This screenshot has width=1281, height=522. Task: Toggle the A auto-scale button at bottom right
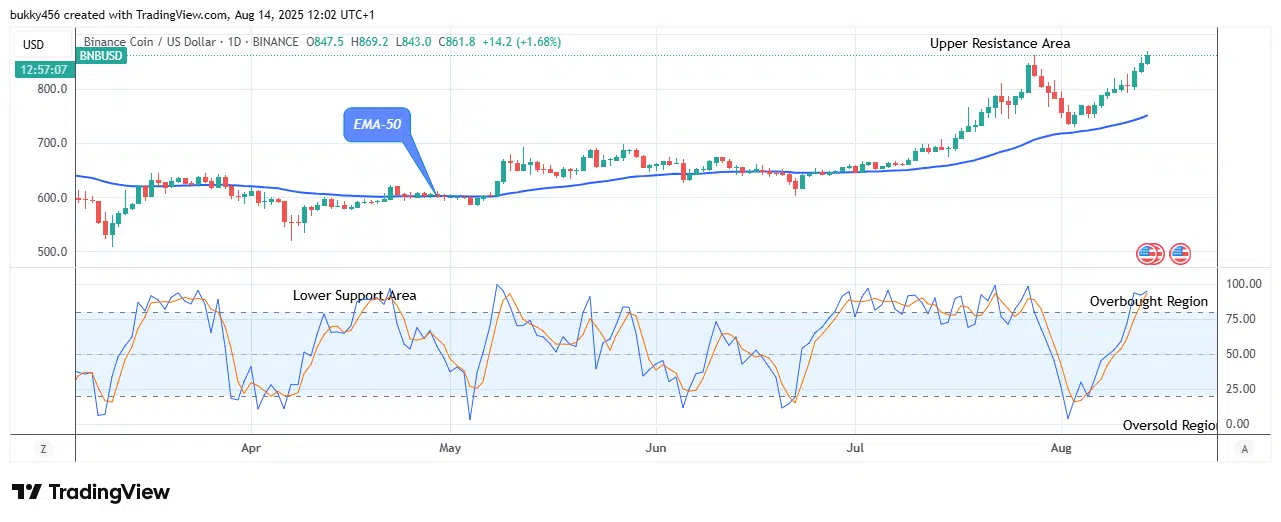click(x=1245, y=449)
